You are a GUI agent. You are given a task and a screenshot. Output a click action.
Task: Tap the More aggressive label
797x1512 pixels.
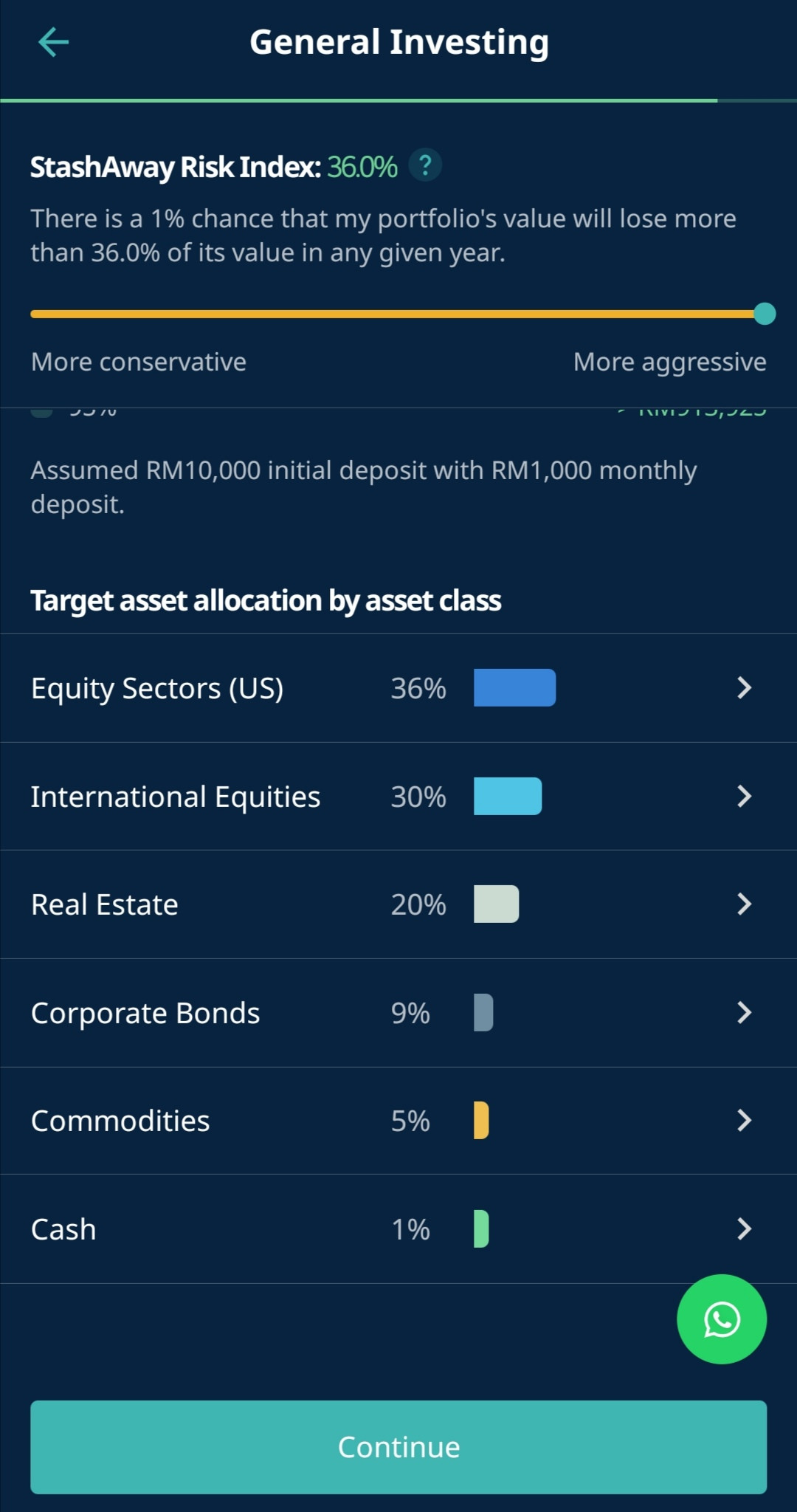670,362
